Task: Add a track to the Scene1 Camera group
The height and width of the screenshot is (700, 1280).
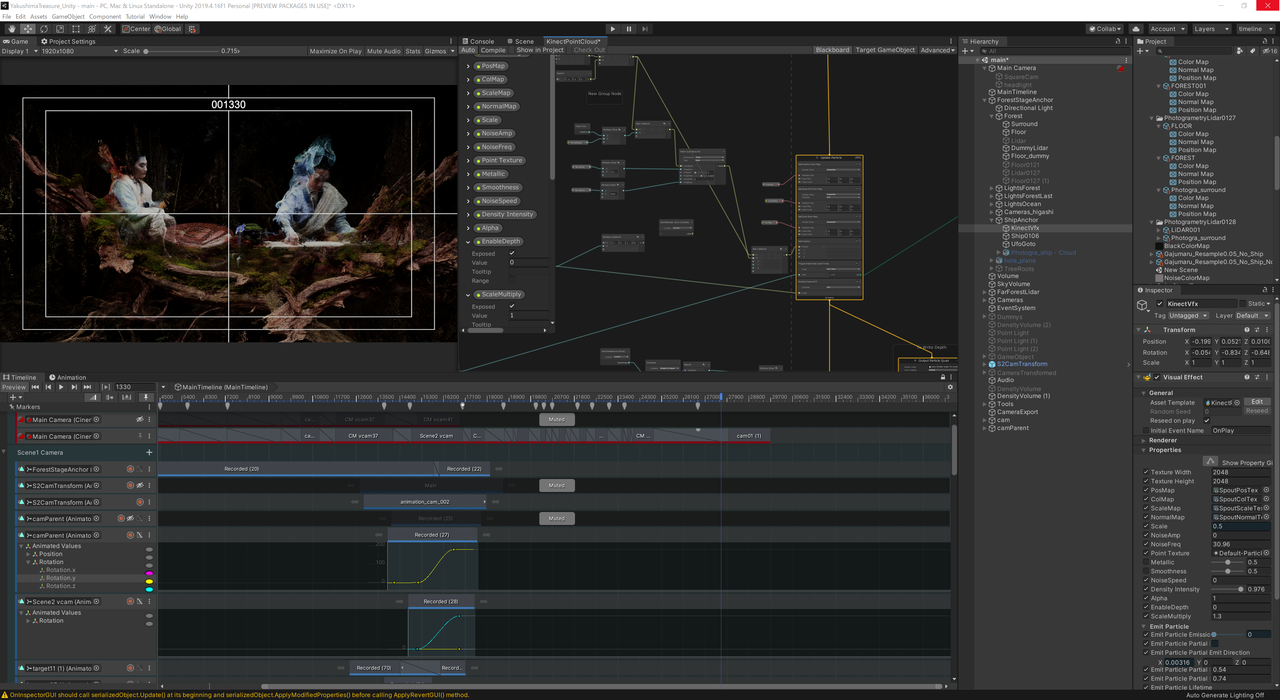Action: [150, 452]
